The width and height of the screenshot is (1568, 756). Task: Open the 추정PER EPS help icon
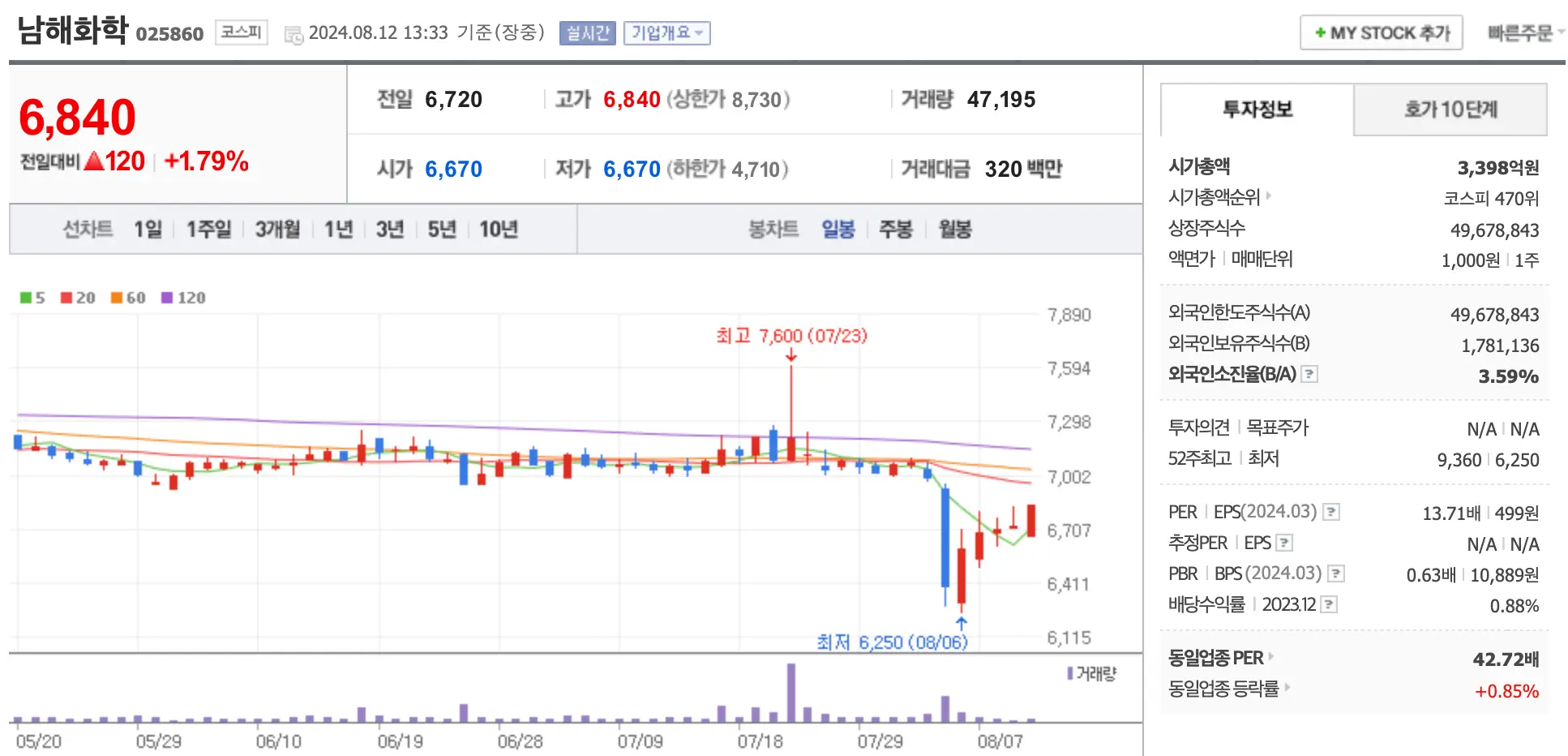coord(1284,542)
